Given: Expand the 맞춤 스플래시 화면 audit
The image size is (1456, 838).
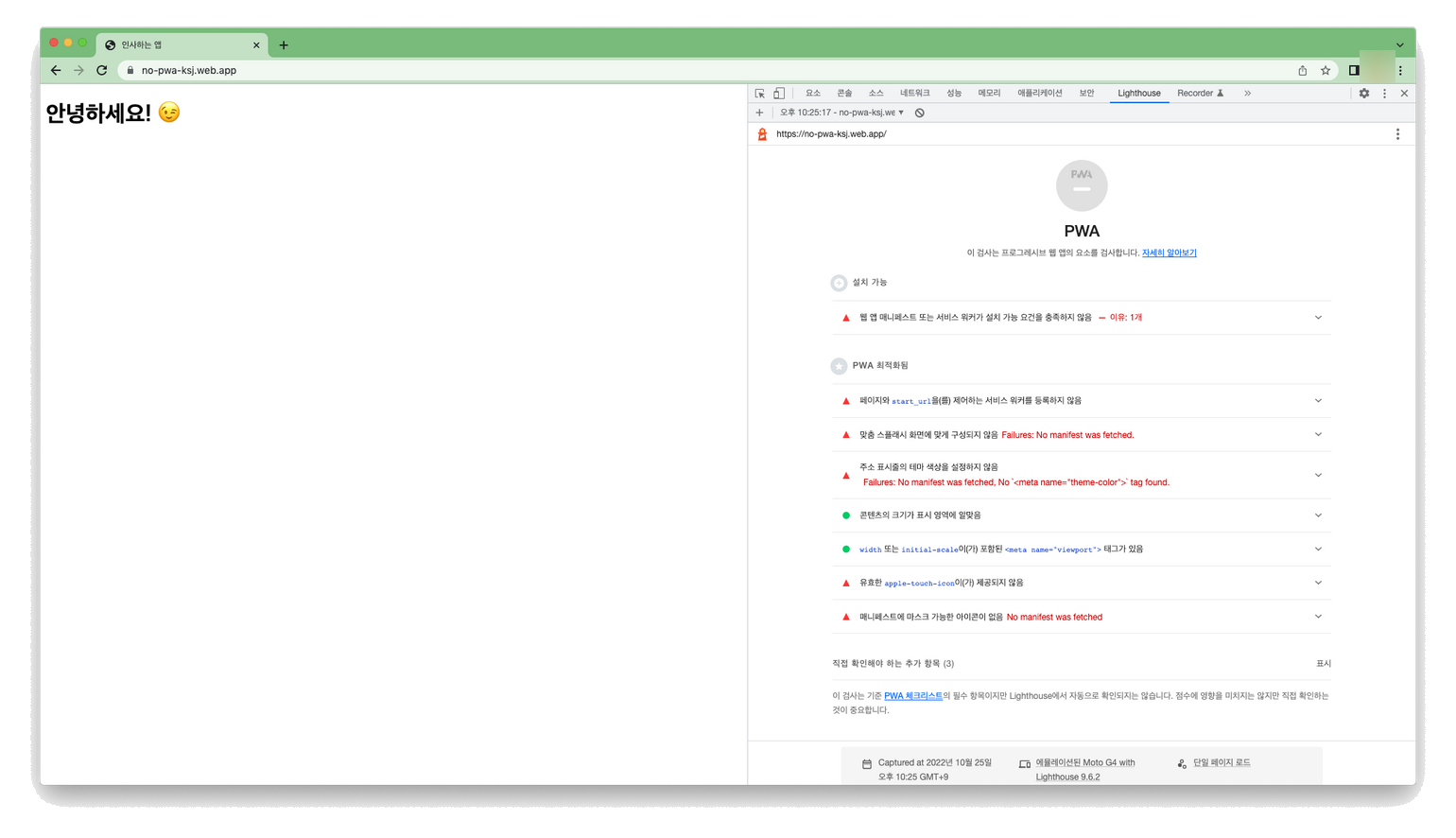Looking at the screenshot, I should tap(1081, 435).
